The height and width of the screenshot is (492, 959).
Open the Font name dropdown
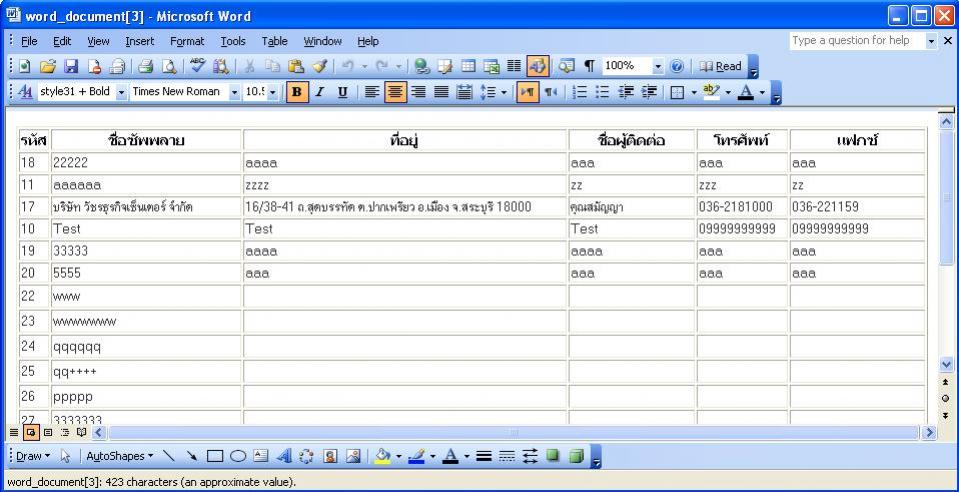235,92
